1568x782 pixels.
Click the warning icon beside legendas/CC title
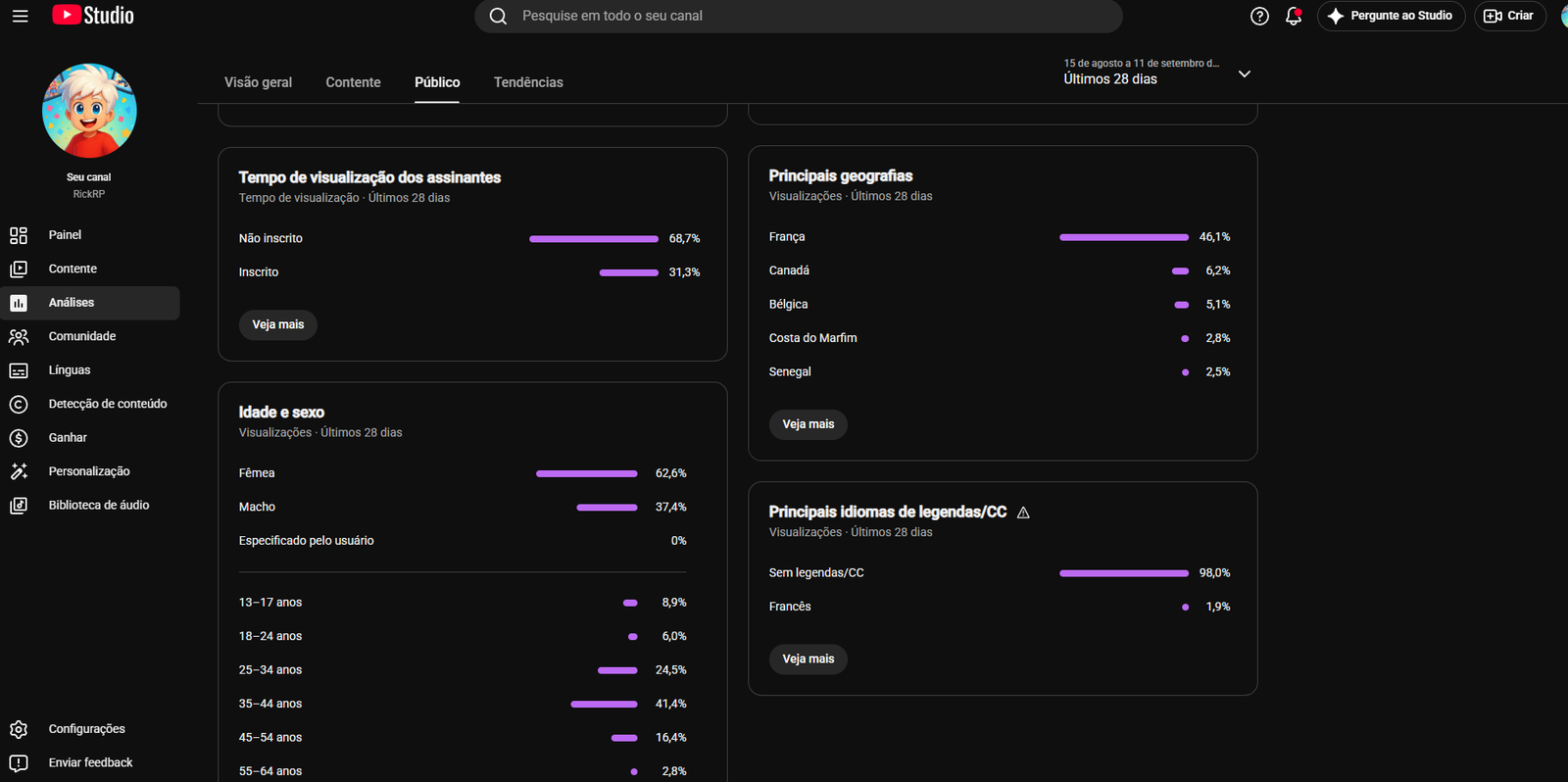coord(1023,513)
